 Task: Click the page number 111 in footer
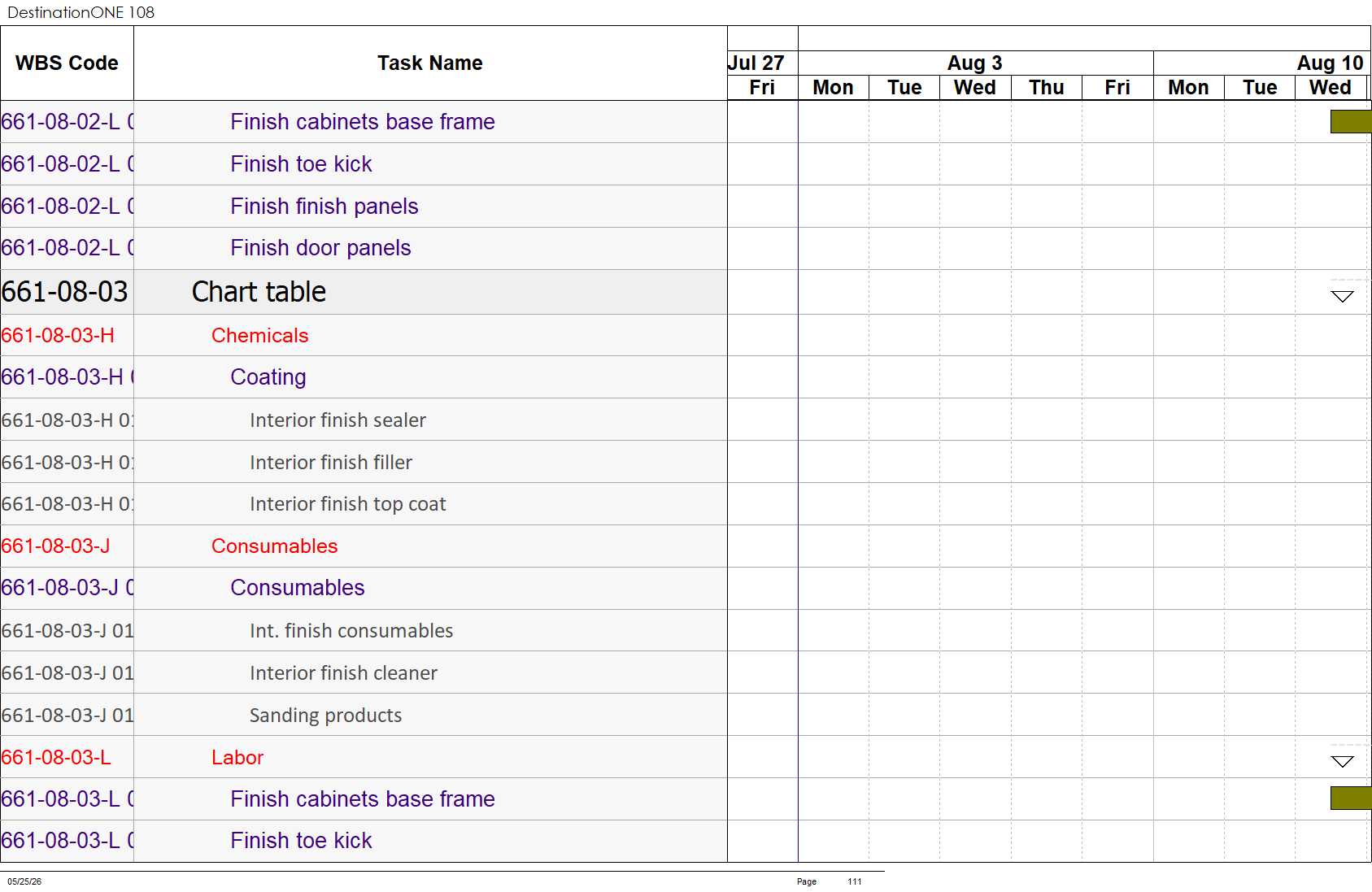854,881
